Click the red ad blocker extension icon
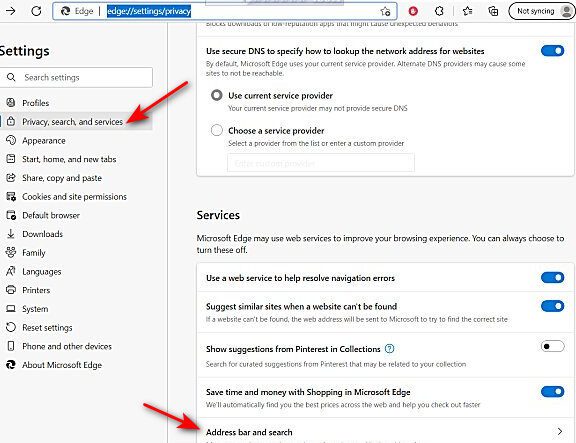Image resolution: width=576 pixels, height=443 pixels. click(413, 11)
